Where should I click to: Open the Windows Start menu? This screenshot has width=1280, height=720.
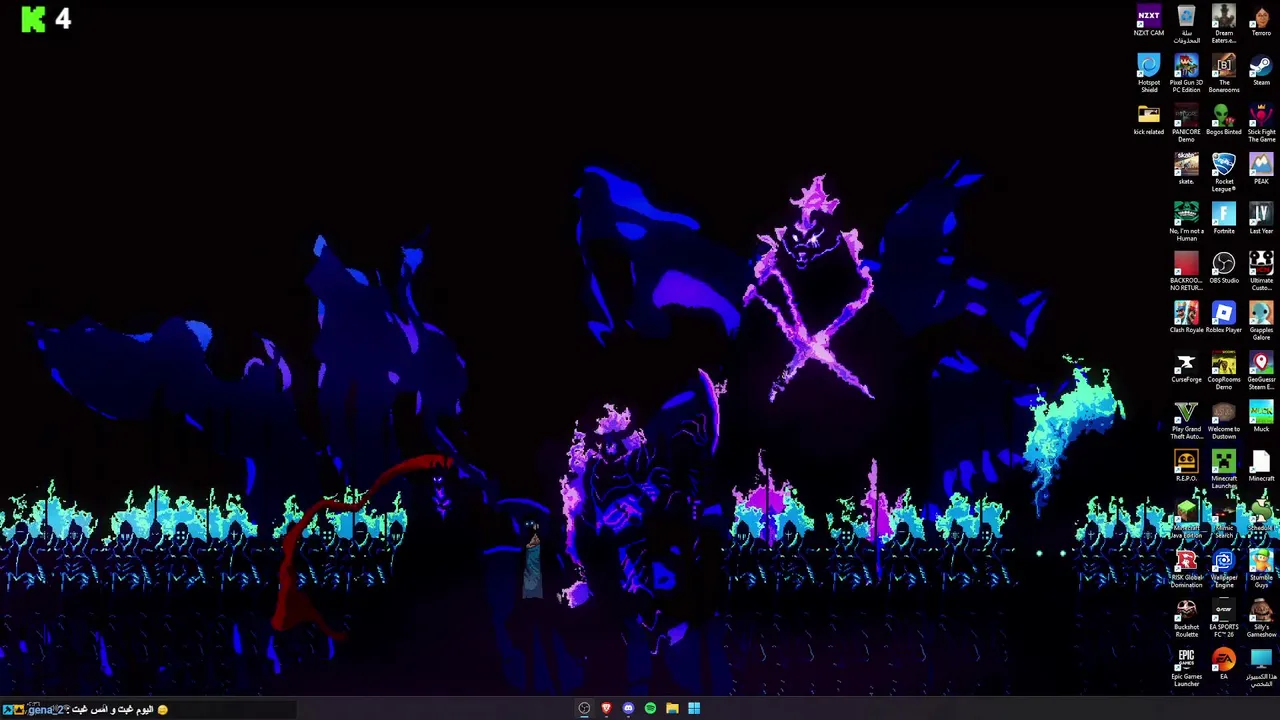pyautogui.click(x=694, y=709)
